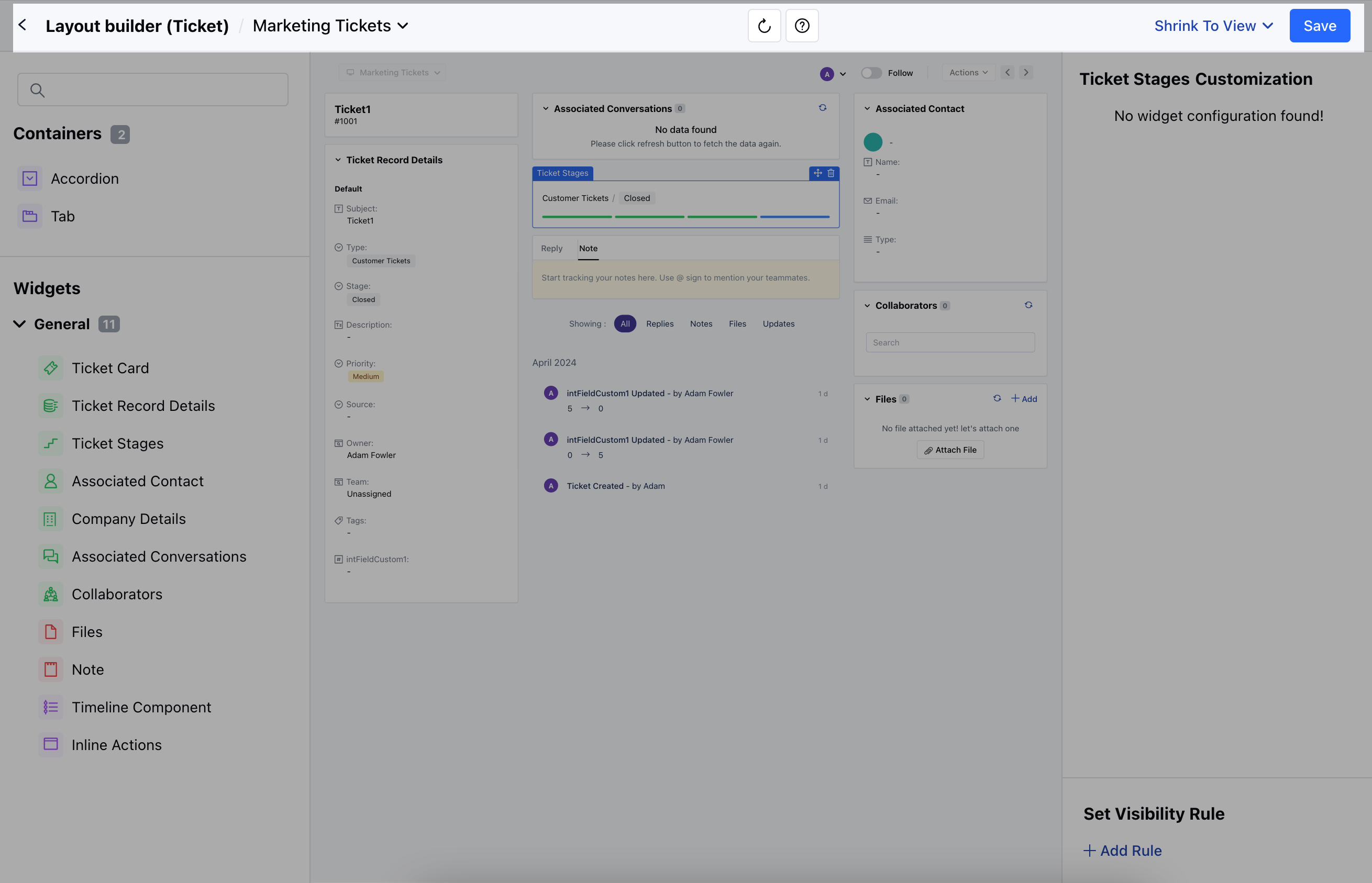Screen dimensions: 1372x883
Task: Open the Shrink To View dropdown
Action: click(x=1214, y=26)
